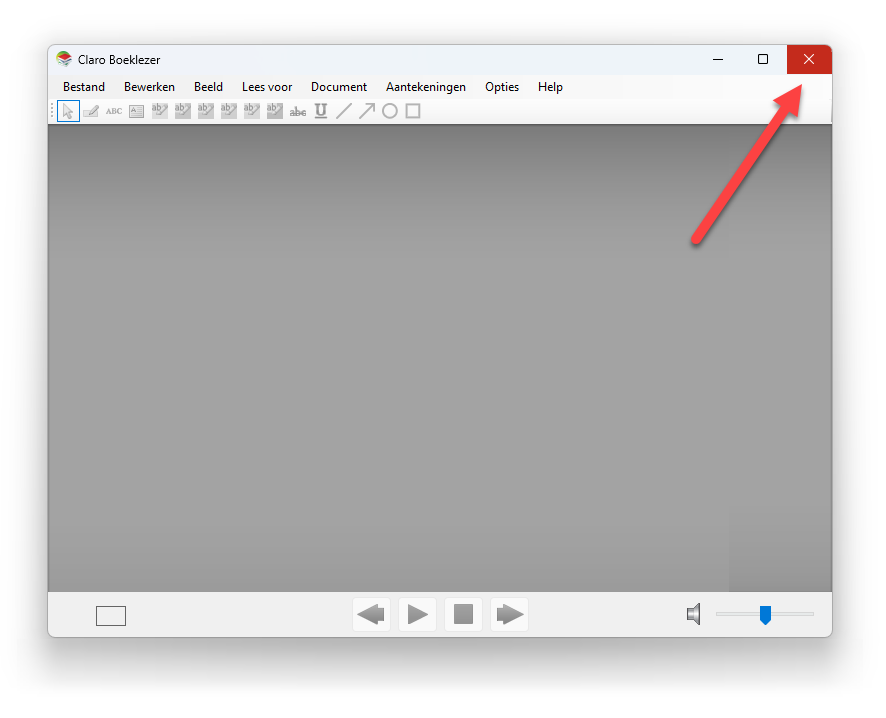Viewport: 886px width, 718px height.
Task: Skip forward with the right arrow button
Action: point(509,614)
